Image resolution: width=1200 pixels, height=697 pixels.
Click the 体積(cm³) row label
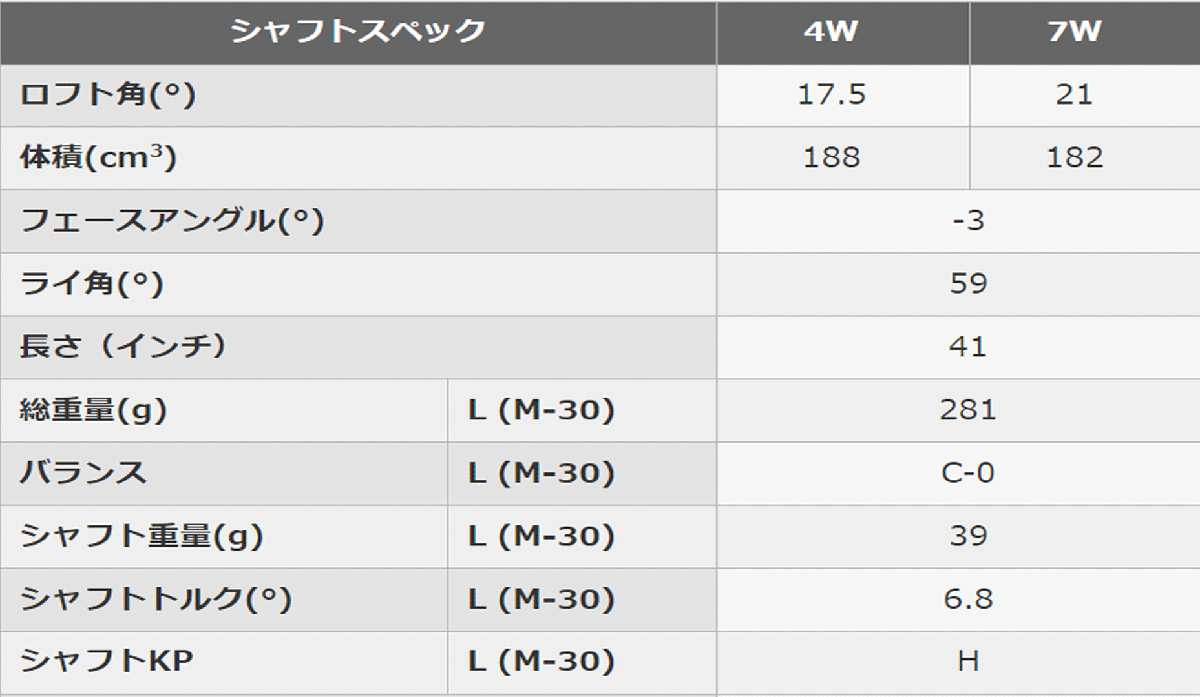pos(99,158)
